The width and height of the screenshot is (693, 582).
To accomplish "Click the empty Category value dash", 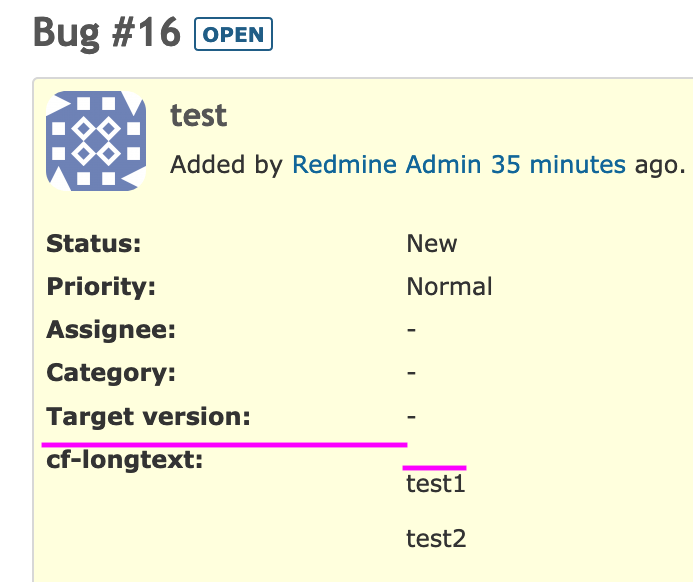I will [412, 373].
